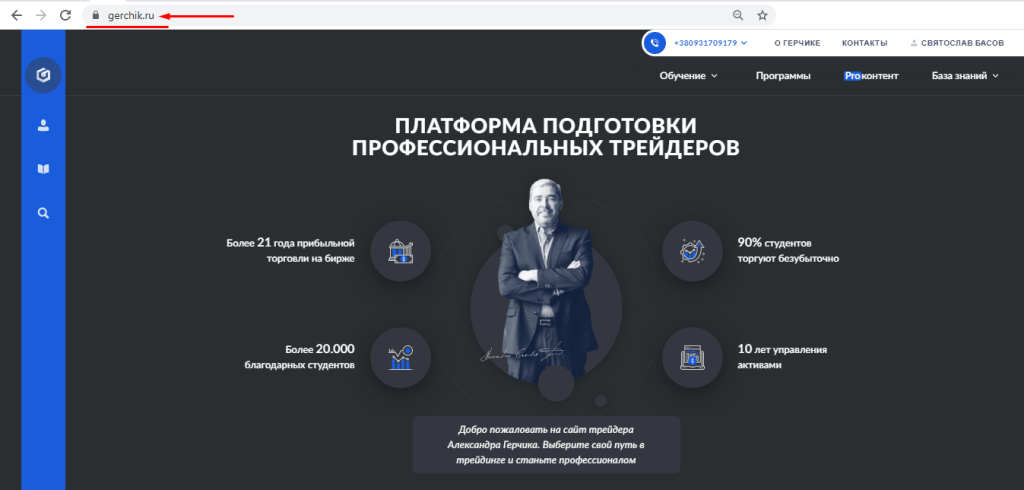Viewport: 1024px width, 490px height.
Task: Click the browser forward arrow
Action: (x=41, y=16)
